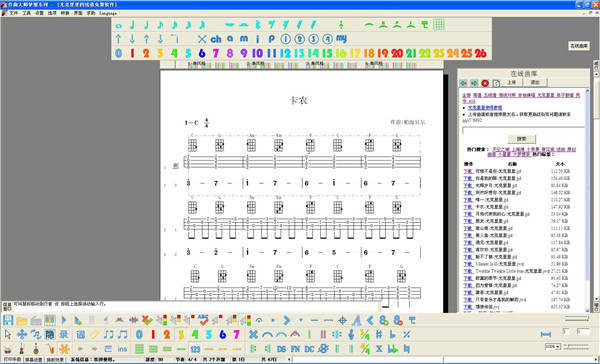Open the zoom percentage dropdown
The image size is (600, 364).
pos(553,346)
